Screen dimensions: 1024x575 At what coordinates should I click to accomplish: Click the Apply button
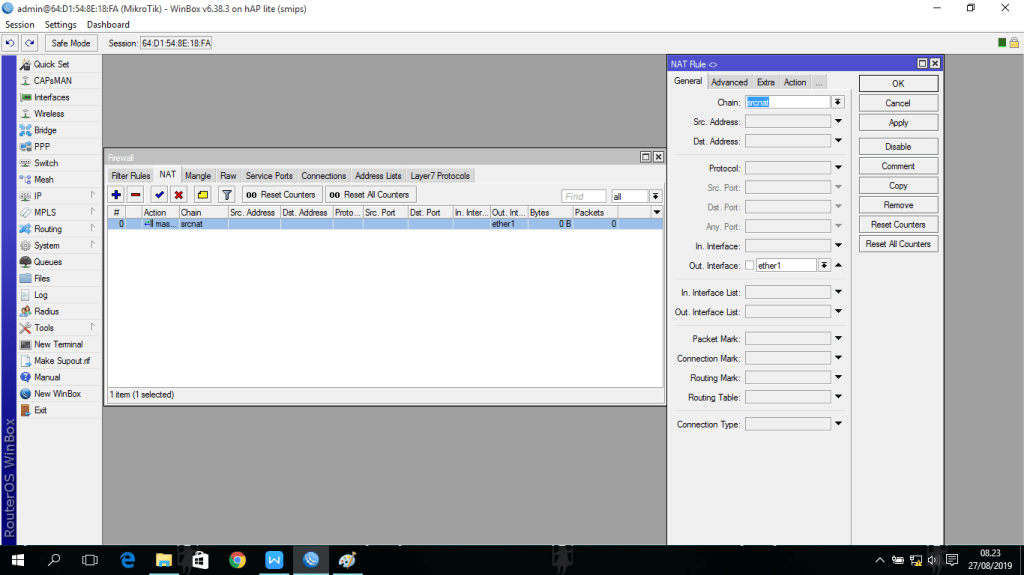pyautogui.click(x=898, y=122)
